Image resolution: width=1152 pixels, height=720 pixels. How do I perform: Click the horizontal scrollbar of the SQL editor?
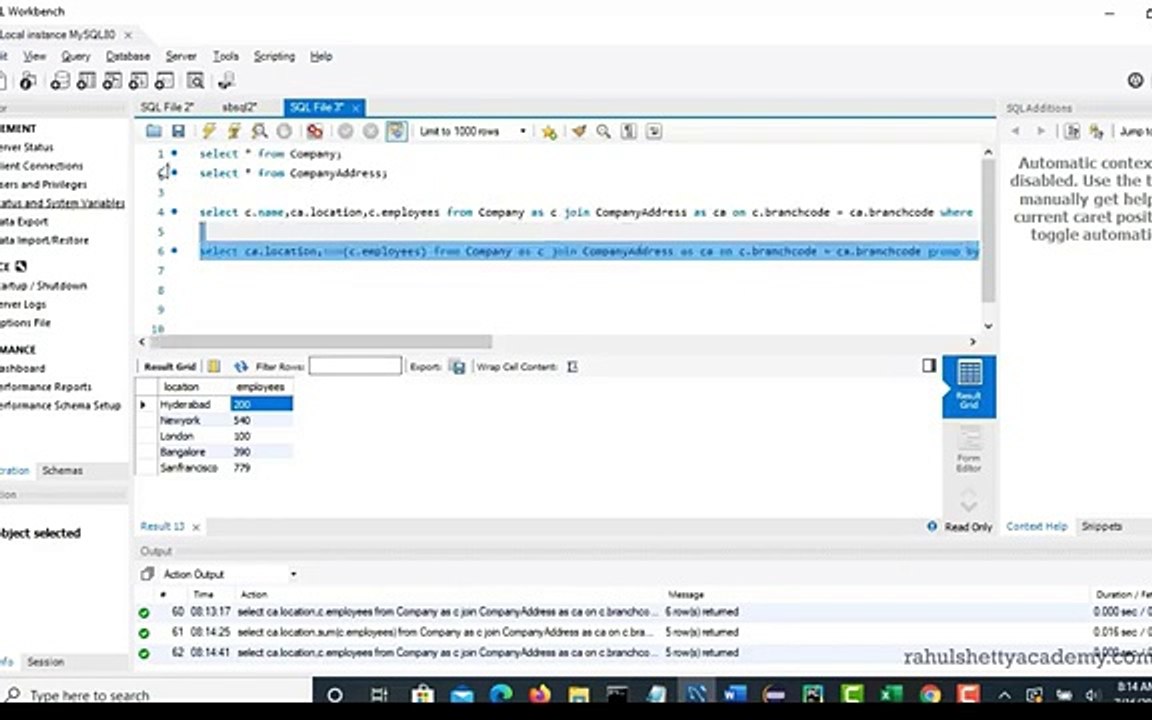click(321, 342)
